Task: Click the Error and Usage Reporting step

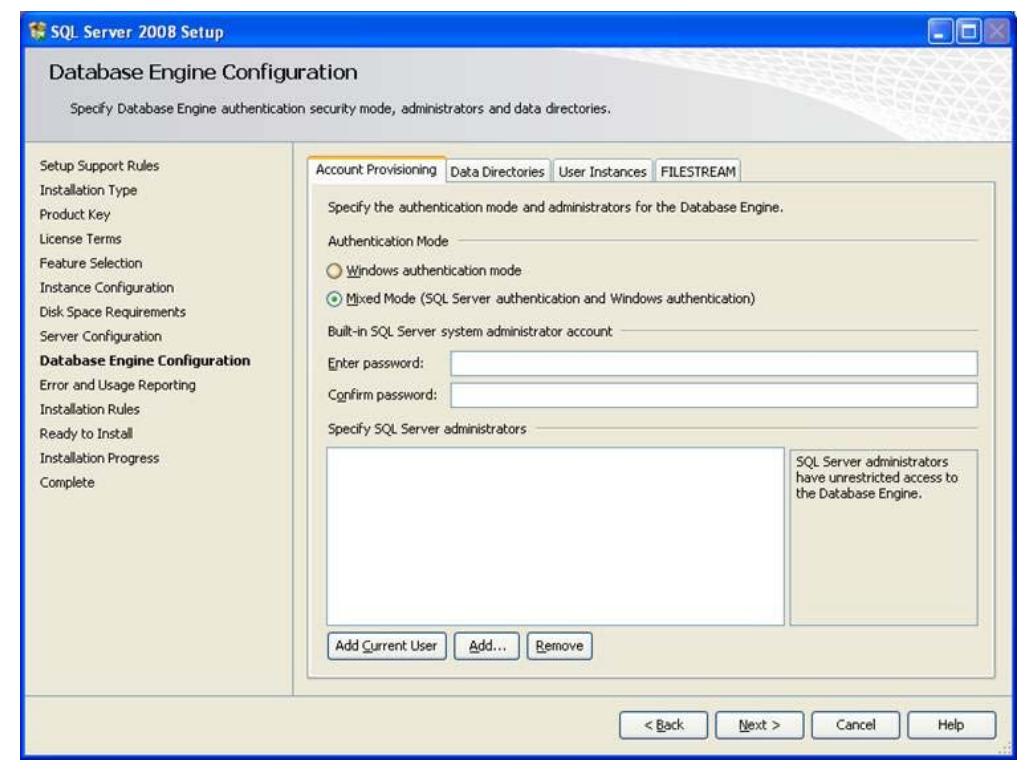Action: (x=118, y=385)
